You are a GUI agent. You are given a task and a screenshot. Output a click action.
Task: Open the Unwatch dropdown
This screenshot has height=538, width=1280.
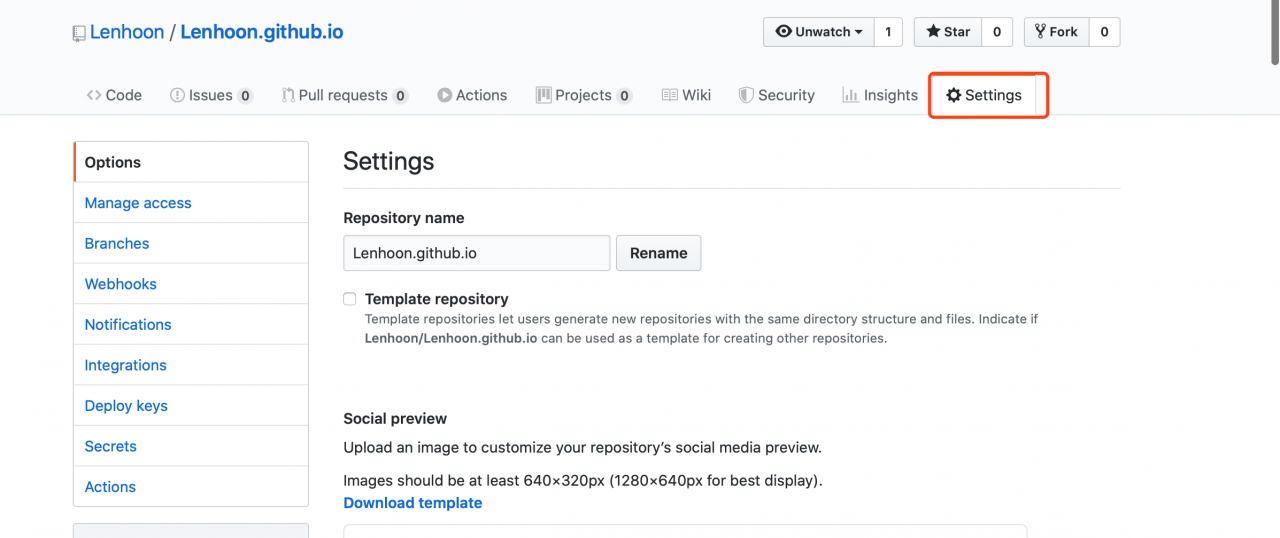819,32
